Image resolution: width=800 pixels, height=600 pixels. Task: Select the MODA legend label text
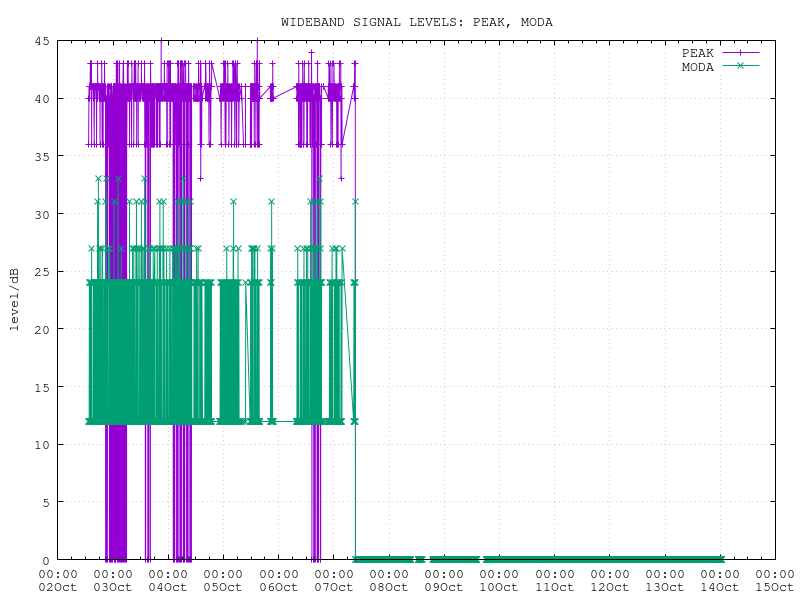[x=697, y=67]
